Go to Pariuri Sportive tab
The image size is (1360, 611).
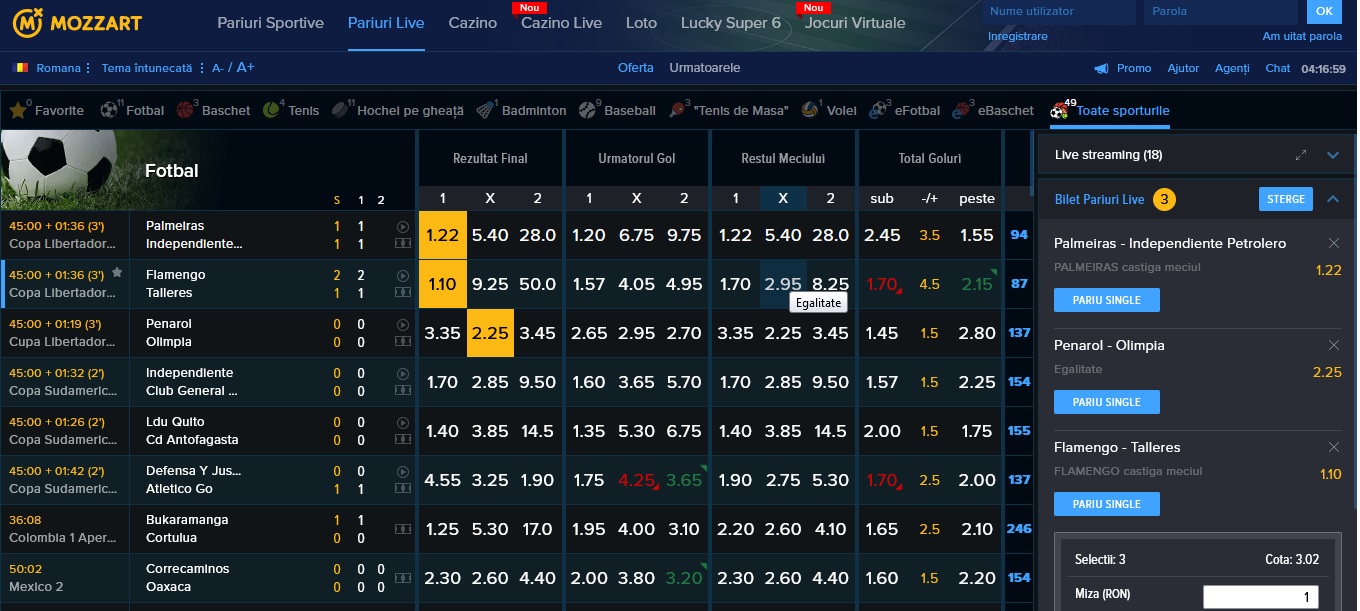tap(270, 23)
